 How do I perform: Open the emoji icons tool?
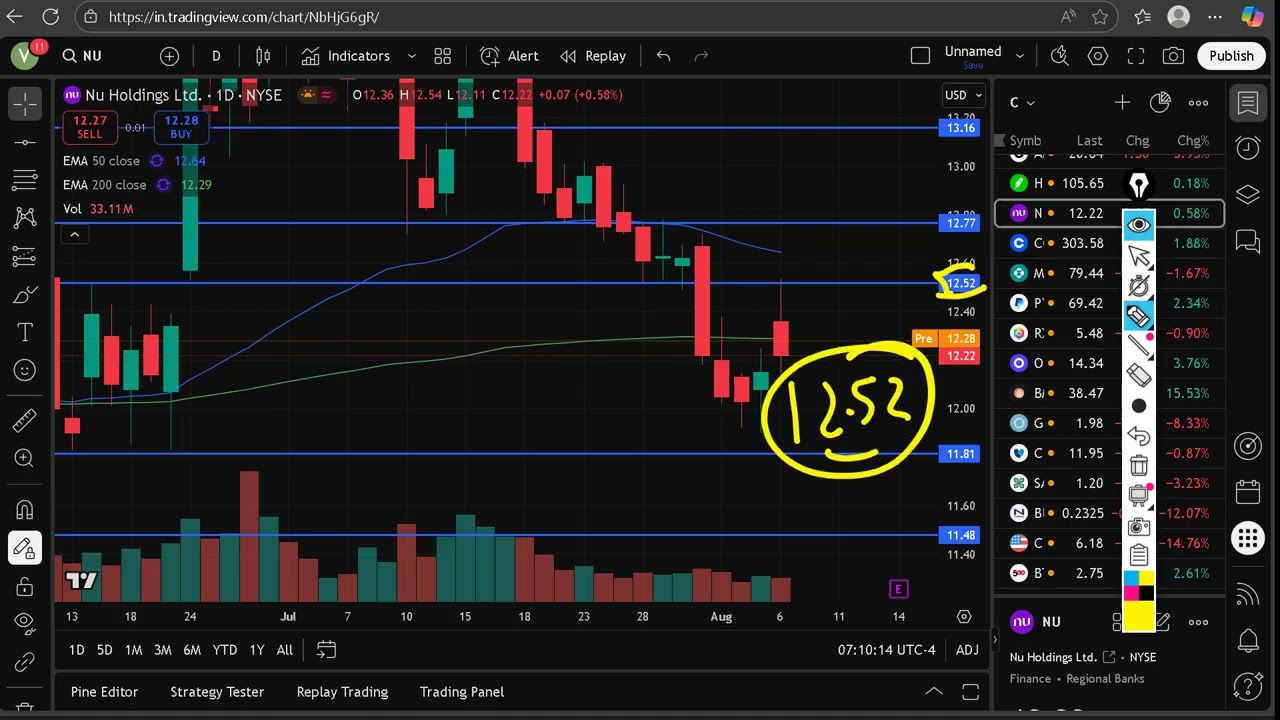point(25,370)
